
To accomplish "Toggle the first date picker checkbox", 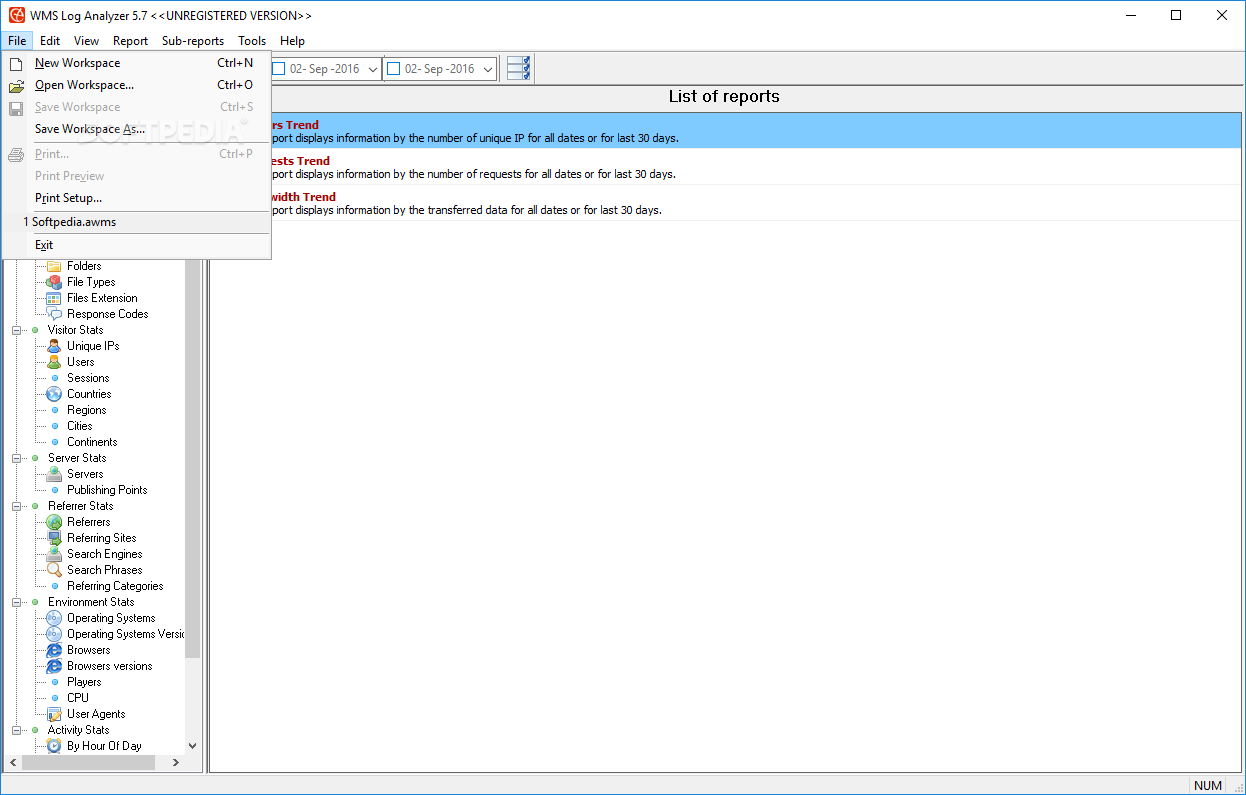I will tap(279, 69).
